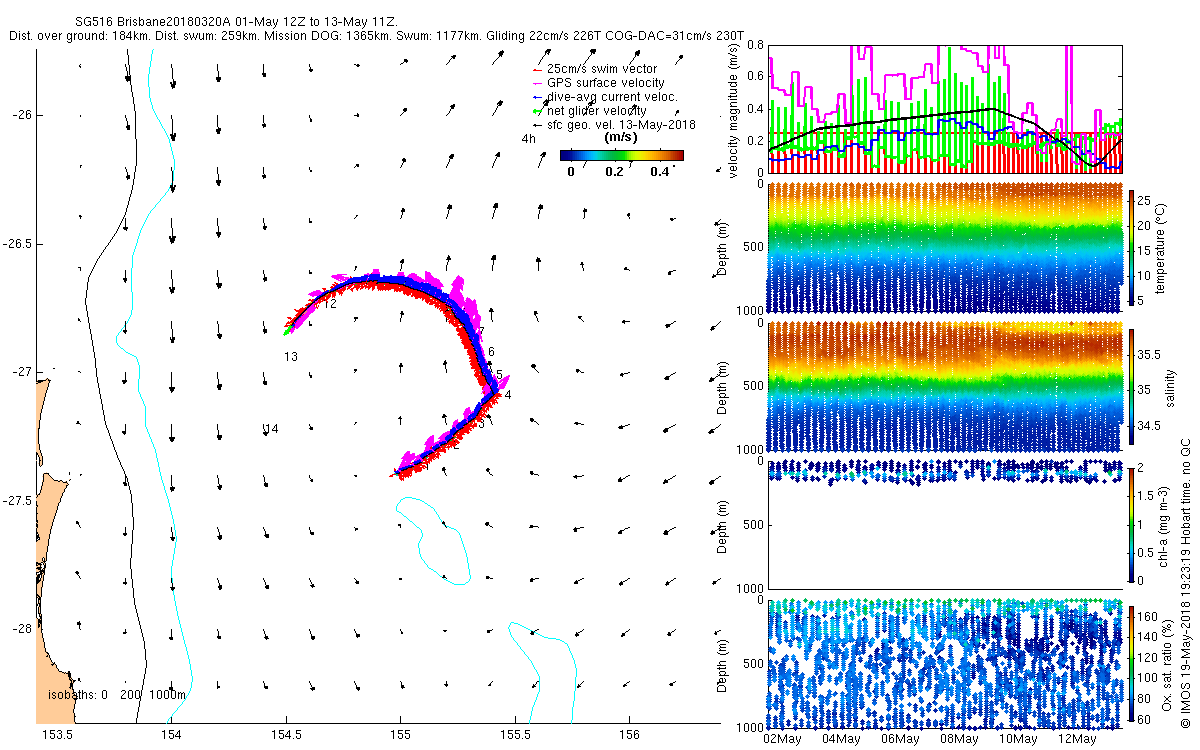This screenshot has width=1200, height=750.
Task: Click the '10May' date tick
Action: (x=1018, y=738)
